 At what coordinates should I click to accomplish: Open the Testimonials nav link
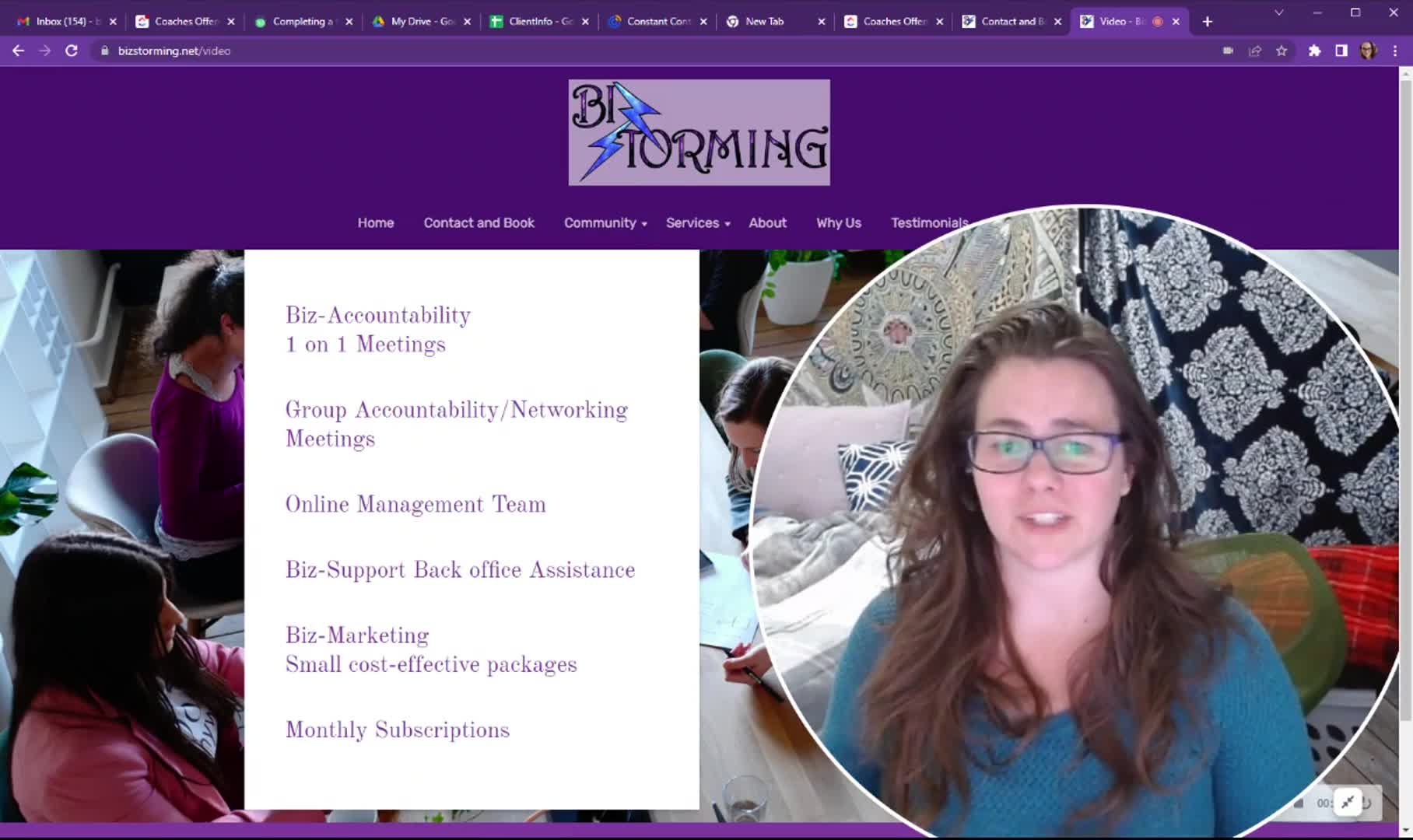[x=929, y=223]
